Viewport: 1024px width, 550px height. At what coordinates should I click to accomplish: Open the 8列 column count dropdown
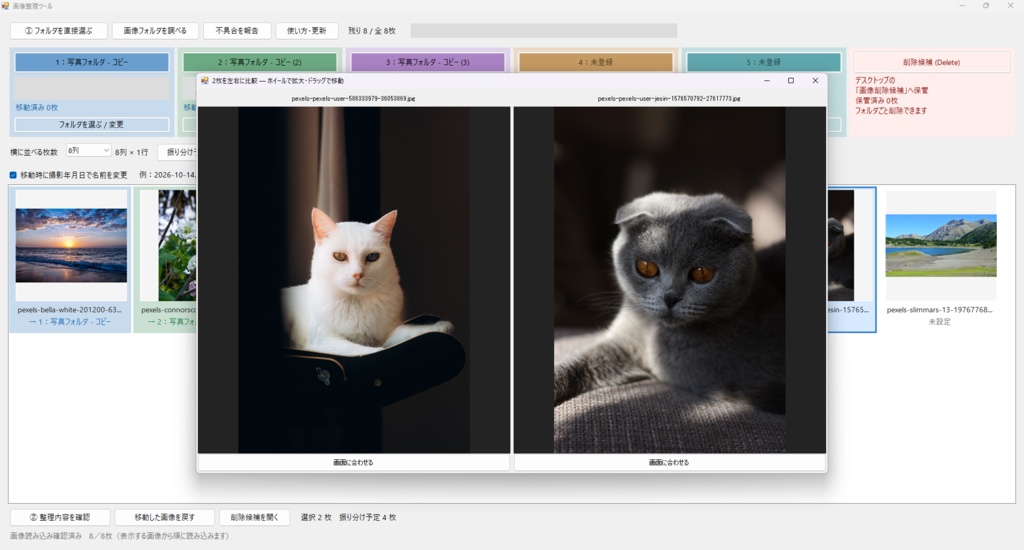click(89, 151)
